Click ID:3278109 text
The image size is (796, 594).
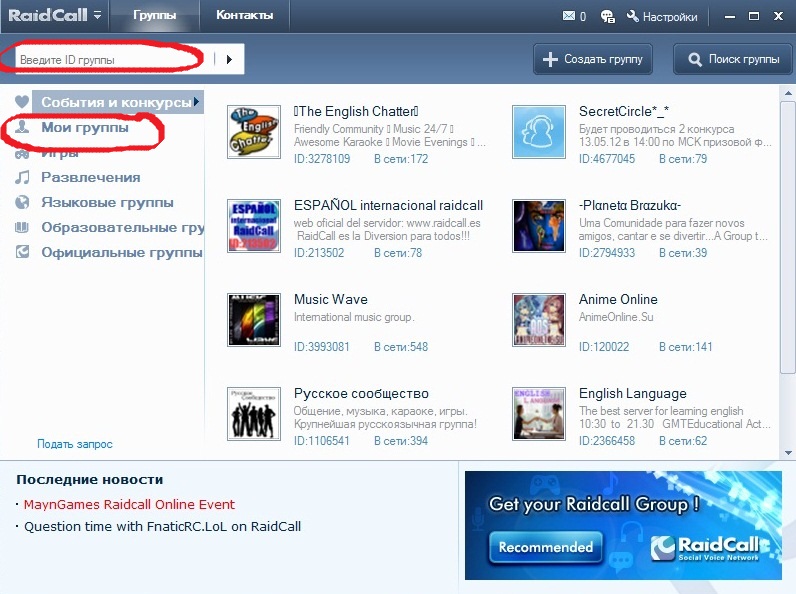[x=322, y=158]
